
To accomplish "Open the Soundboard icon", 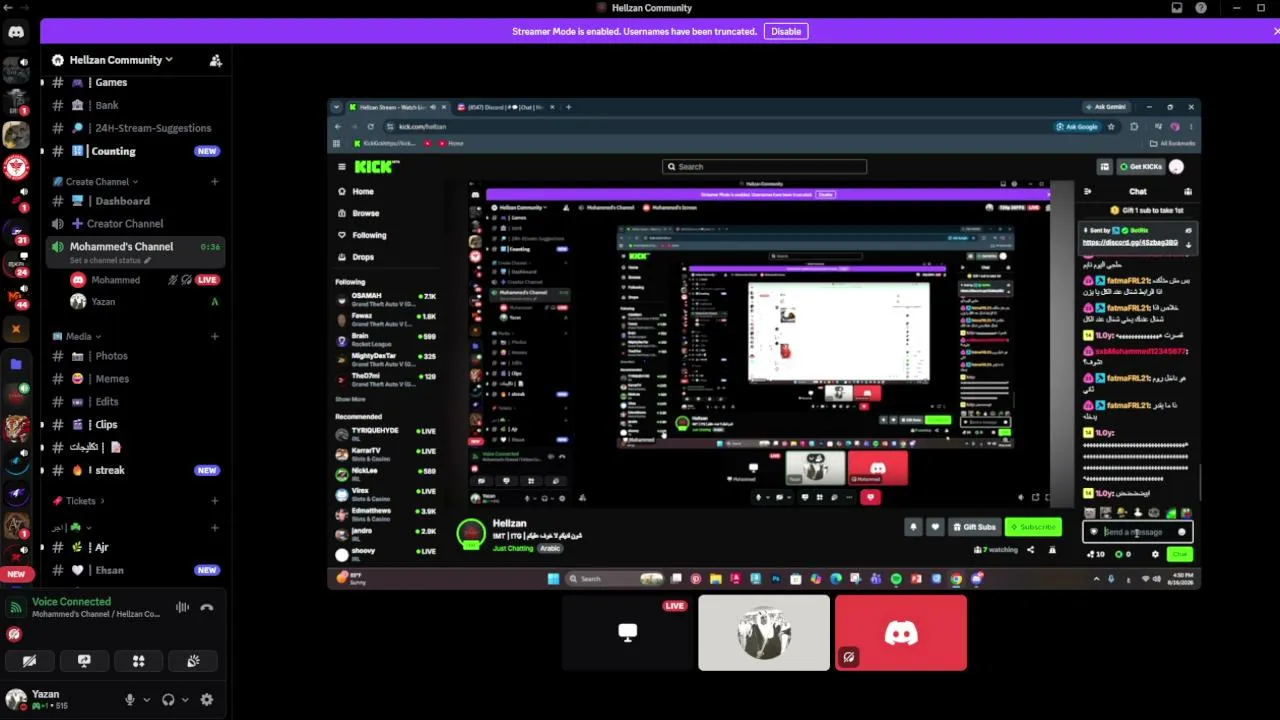I will point(193,661).
